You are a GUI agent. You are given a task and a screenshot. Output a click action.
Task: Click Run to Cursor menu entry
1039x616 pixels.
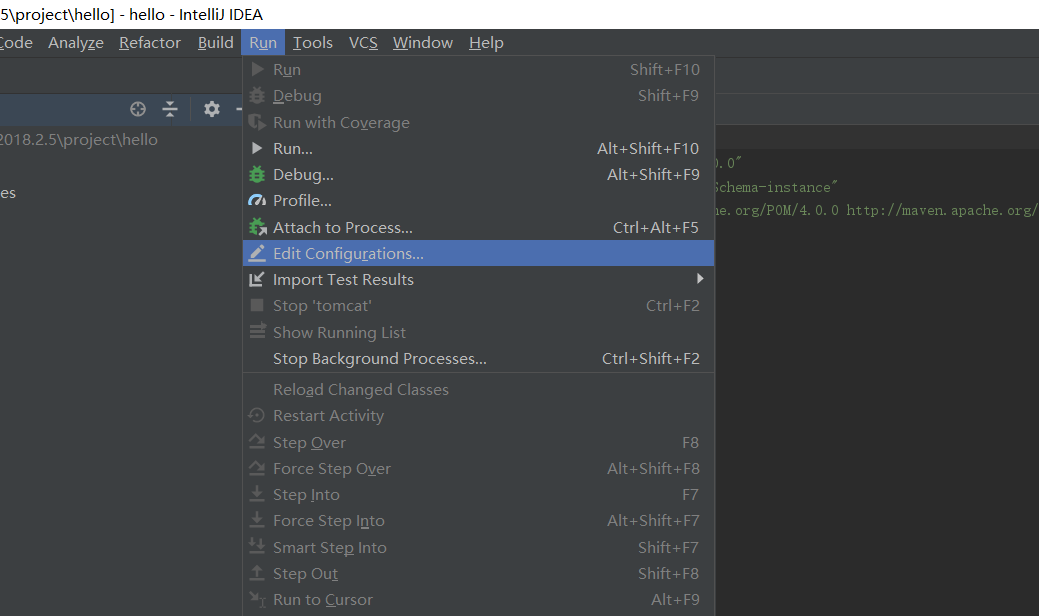pyautogui.click(x=478, y=599)
